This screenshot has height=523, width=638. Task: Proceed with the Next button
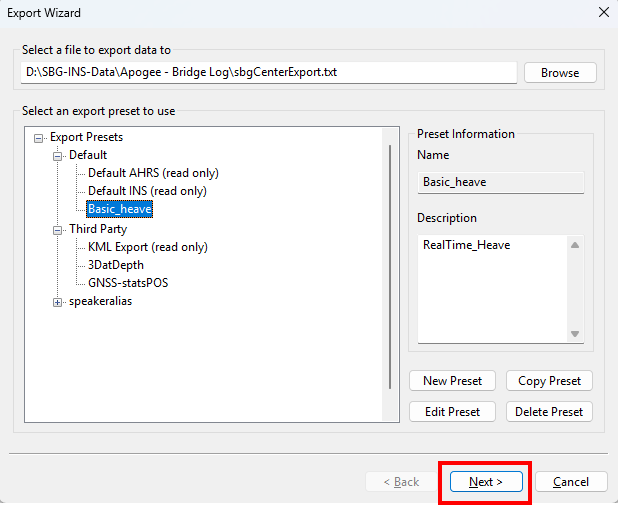[485, 482]
